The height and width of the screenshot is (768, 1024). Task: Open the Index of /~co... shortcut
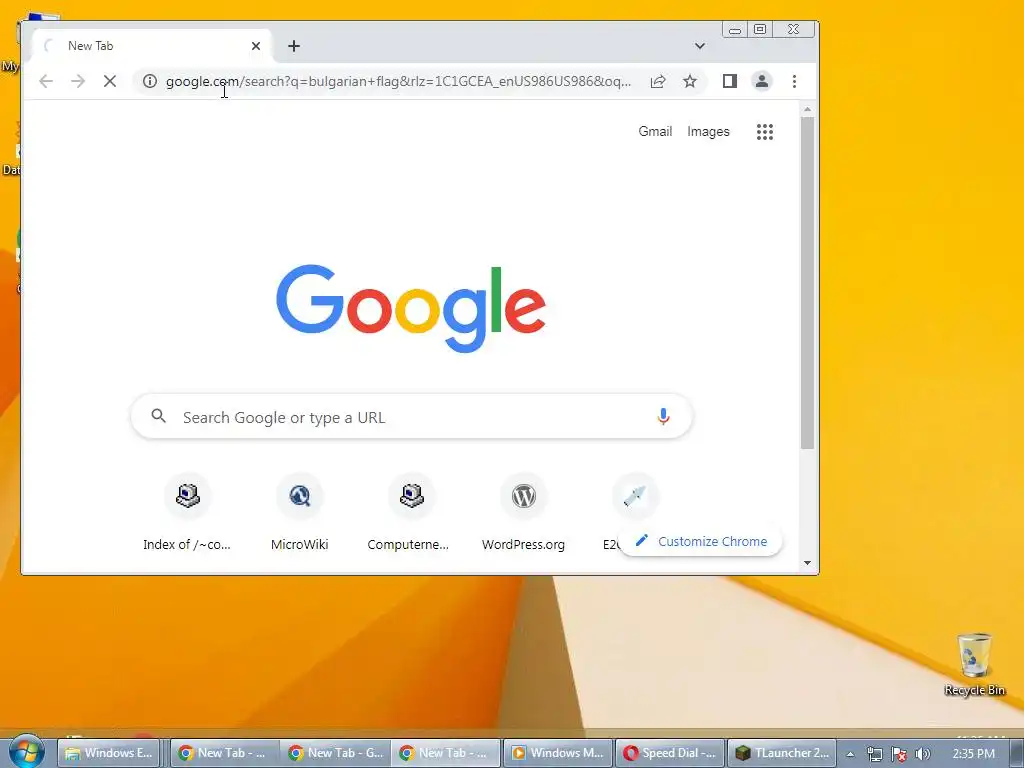[187, 513]
